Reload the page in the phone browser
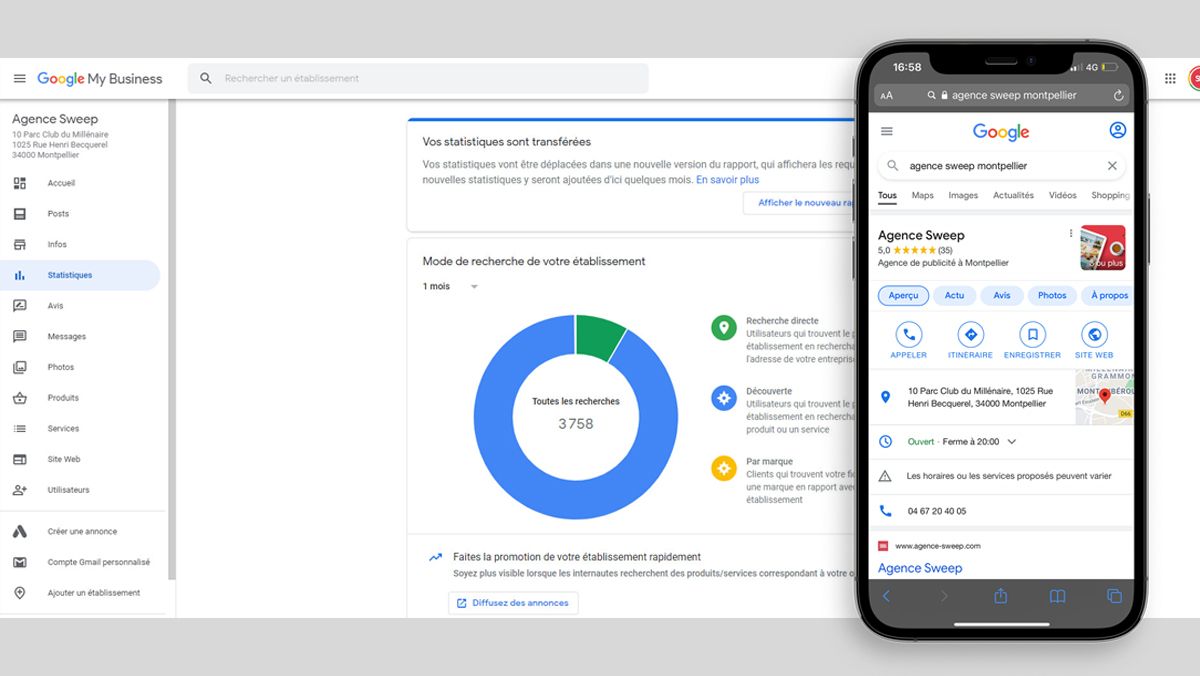The height and width of the screenshot is (676, 1200). coord(1119,96)
